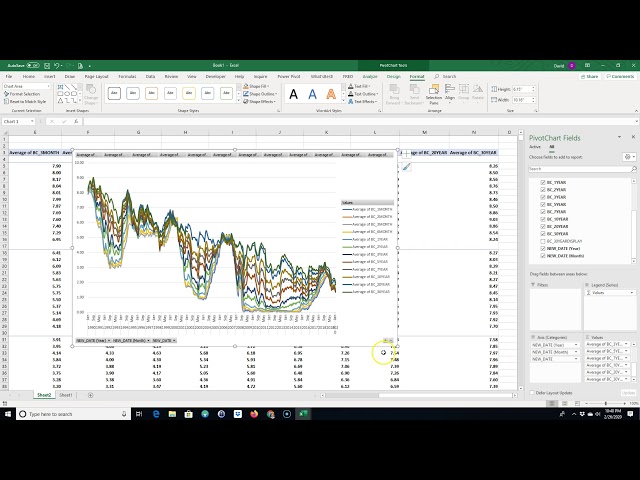This screenshot has width=640, height=480.
Task: Switch to the Analyze tab
Action: (x=370, y=76)
